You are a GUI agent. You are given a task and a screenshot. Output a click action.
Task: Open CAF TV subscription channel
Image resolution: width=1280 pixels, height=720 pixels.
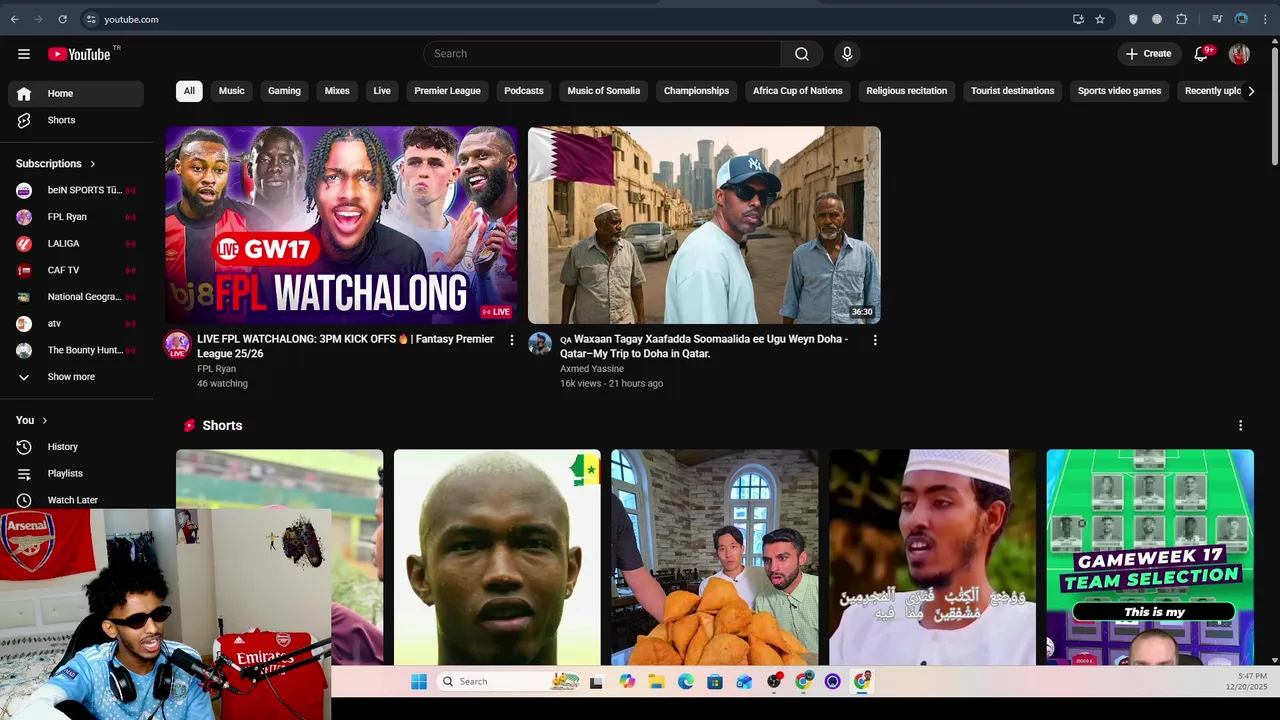point(76,270)
